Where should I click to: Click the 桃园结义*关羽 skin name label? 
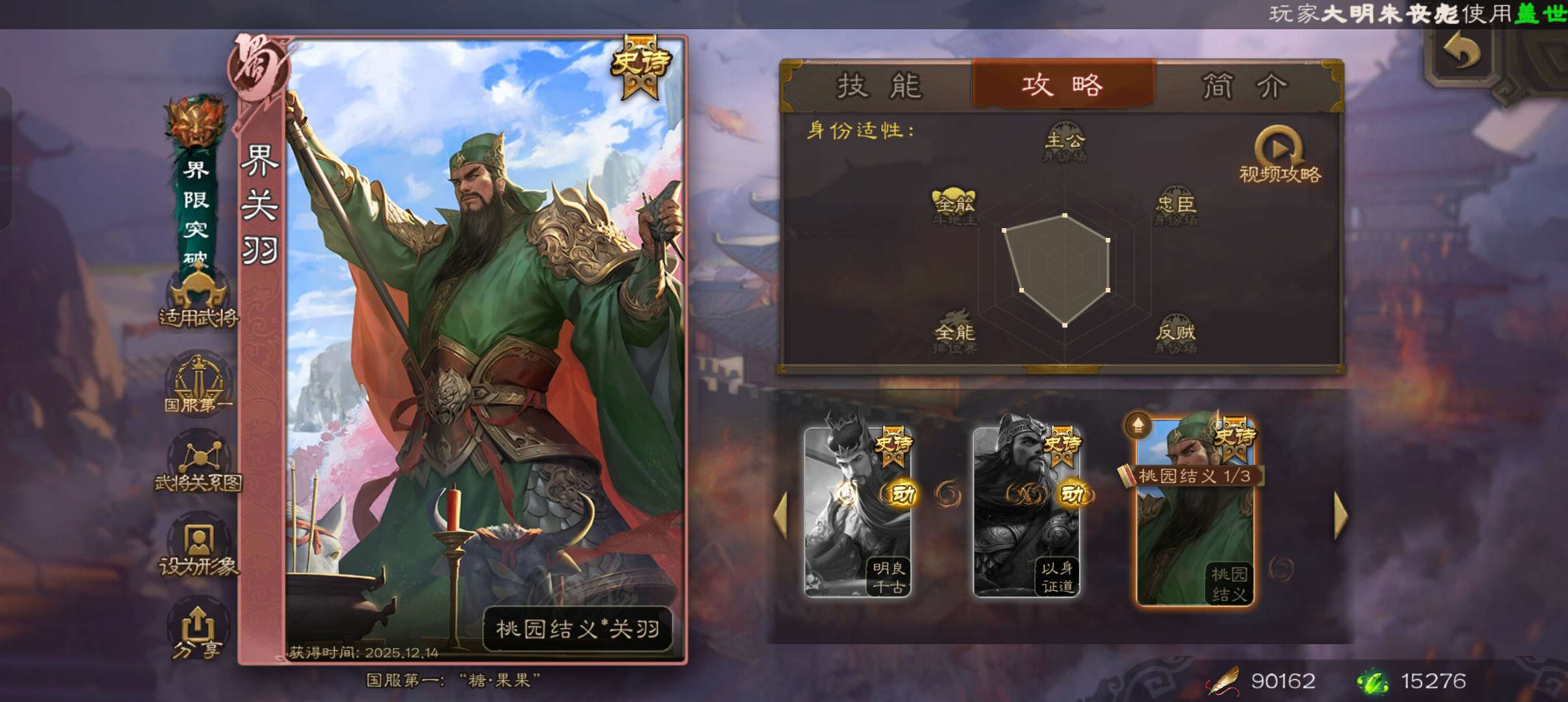[x=577, y=629]
